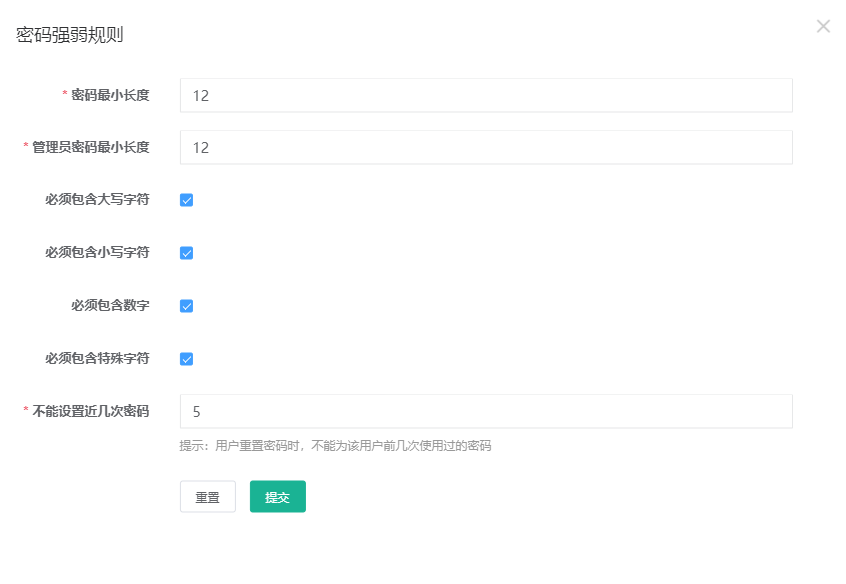The image size is (846, 584).
Task: Click the 提交 submit button
Action: click(x=277, y=496)
